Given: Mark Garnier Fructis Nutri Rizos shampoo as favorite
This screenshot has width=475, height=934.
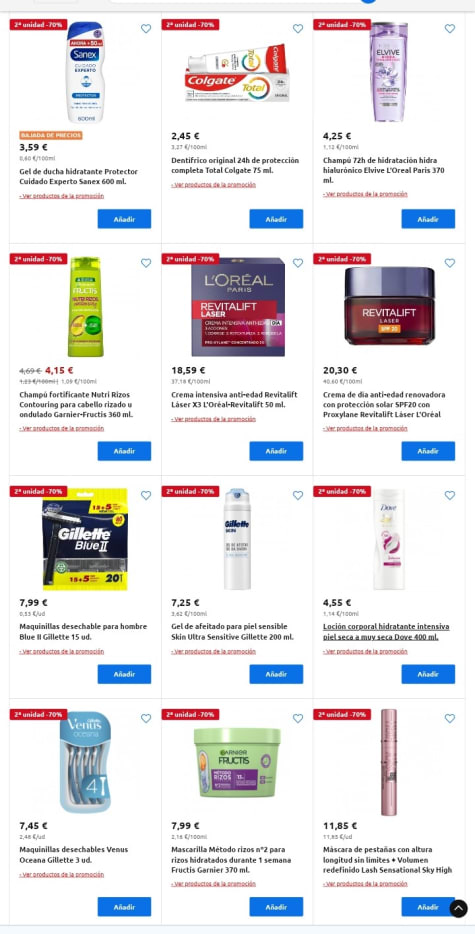Looking at the screenshot, I should point(146,263).
